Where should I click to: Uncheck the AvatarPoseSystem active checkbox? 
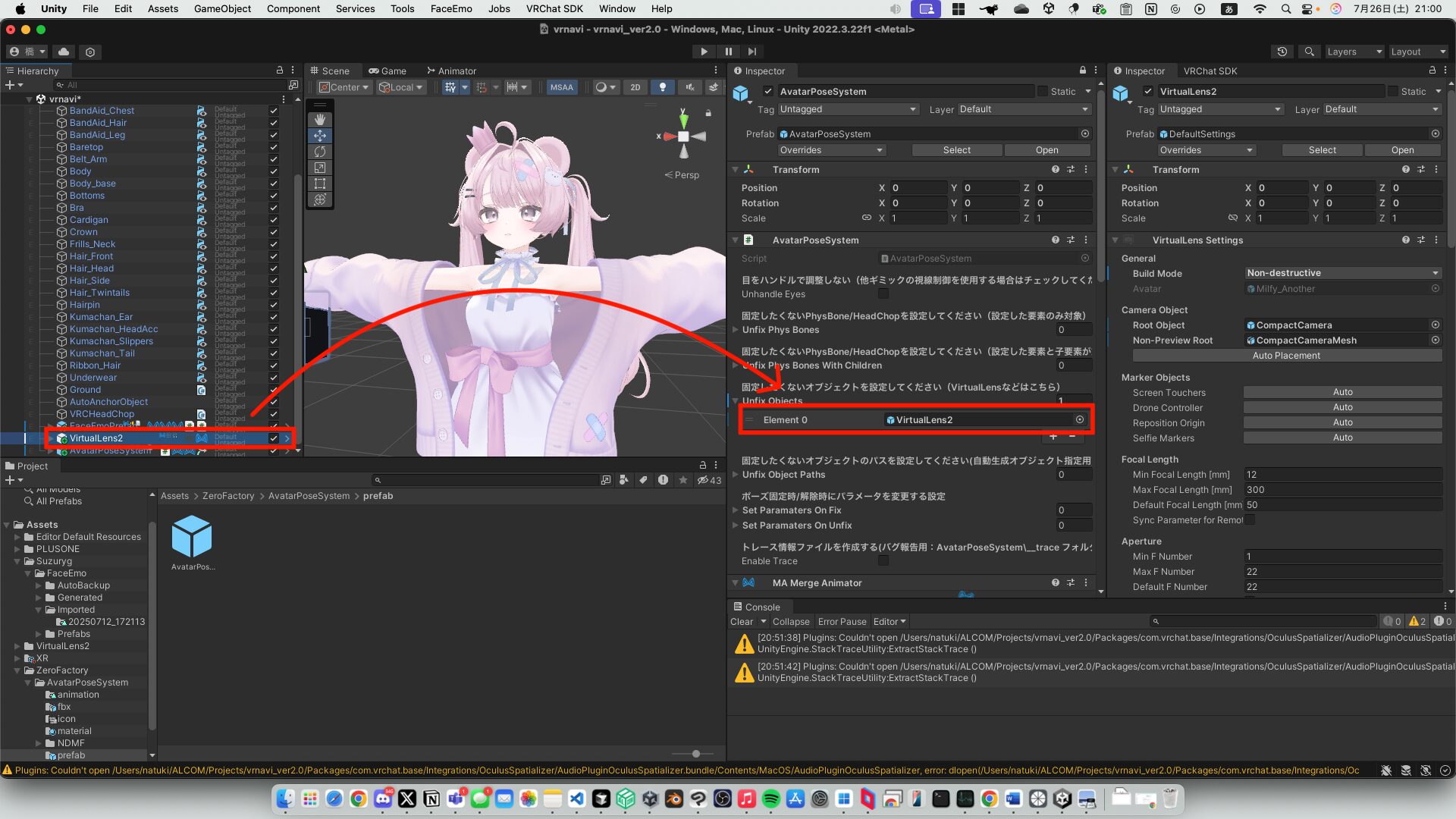[x=768, y=91]
